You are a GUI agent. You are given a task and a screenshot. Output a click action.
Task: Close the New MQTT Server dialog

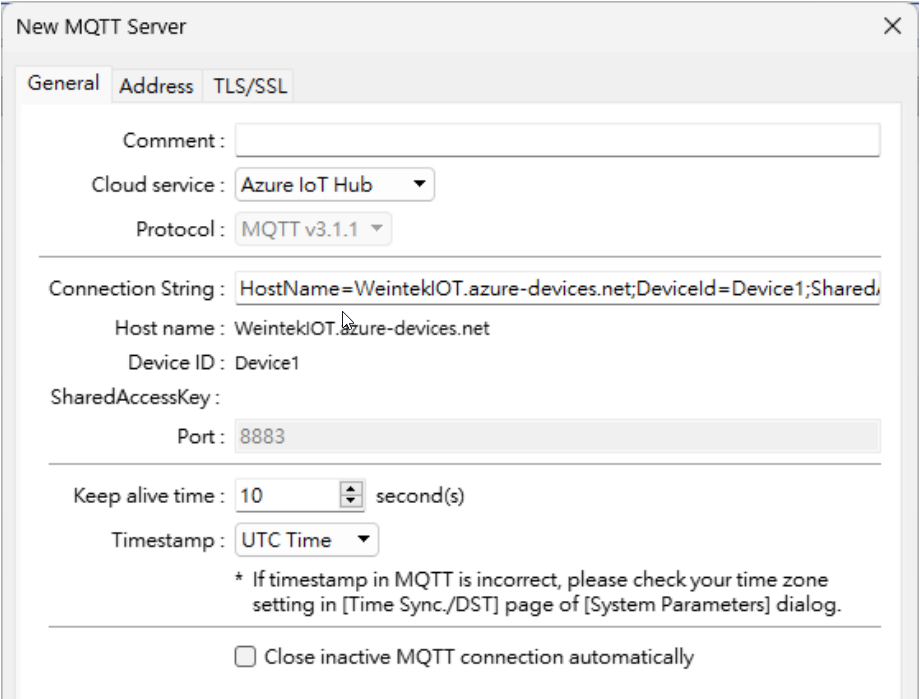pos(892,27)
